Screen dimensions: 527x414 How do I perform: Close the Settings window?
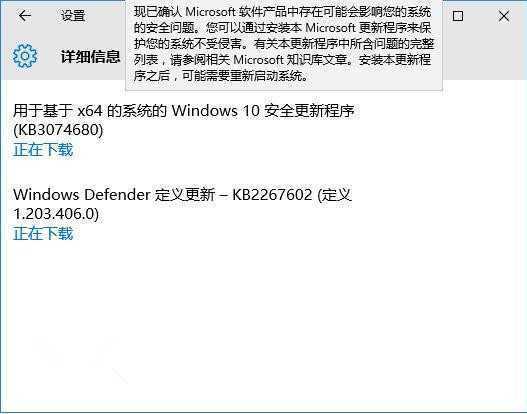point(504,16)
